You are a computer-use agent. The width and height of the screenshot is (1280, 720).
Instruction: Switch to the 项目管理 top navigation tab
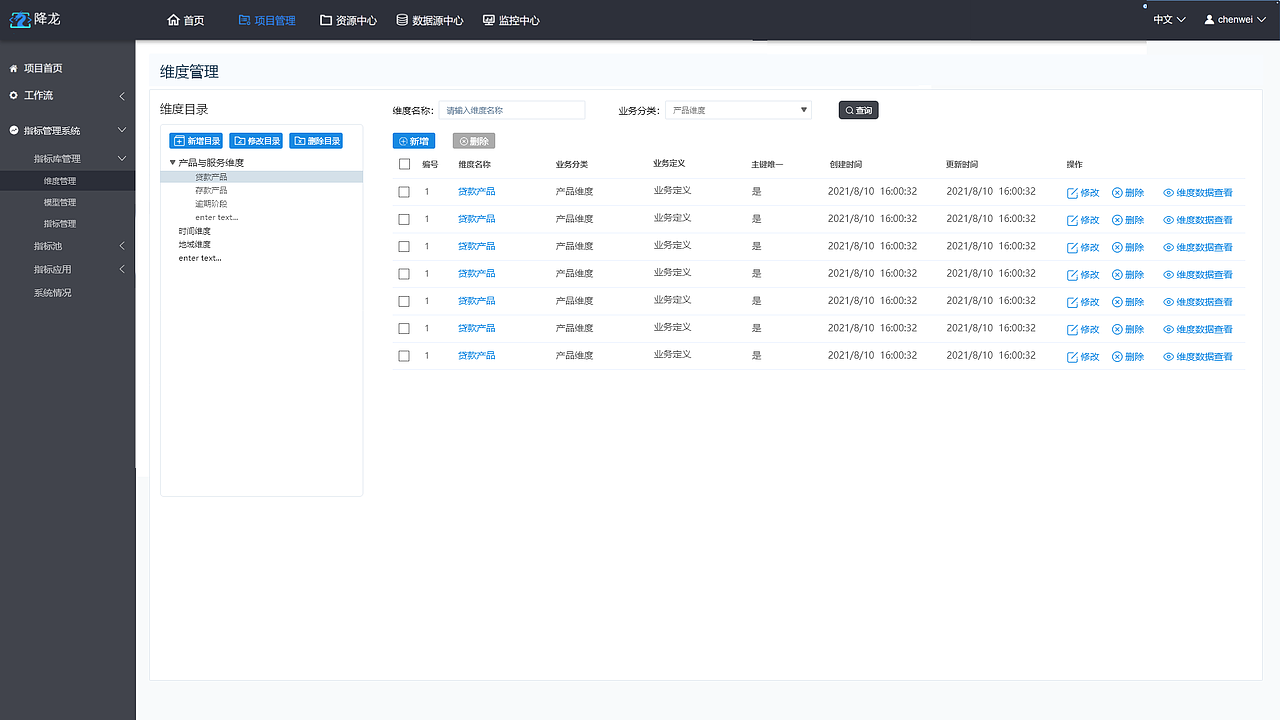click(x=267, y=20)
